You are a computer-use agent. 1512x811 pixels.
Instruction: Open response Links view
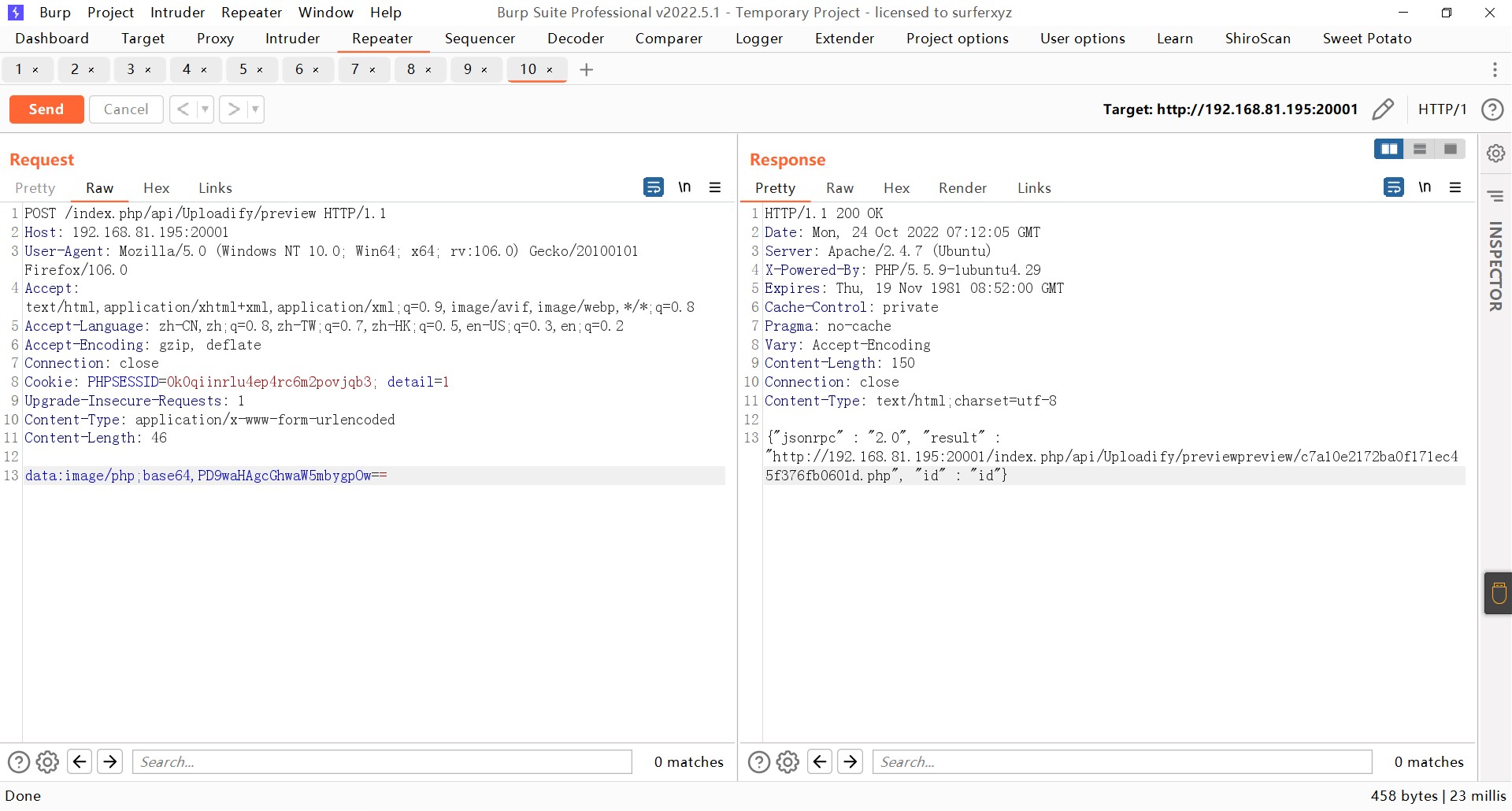pyautogui.click(x=1034, y=188)
